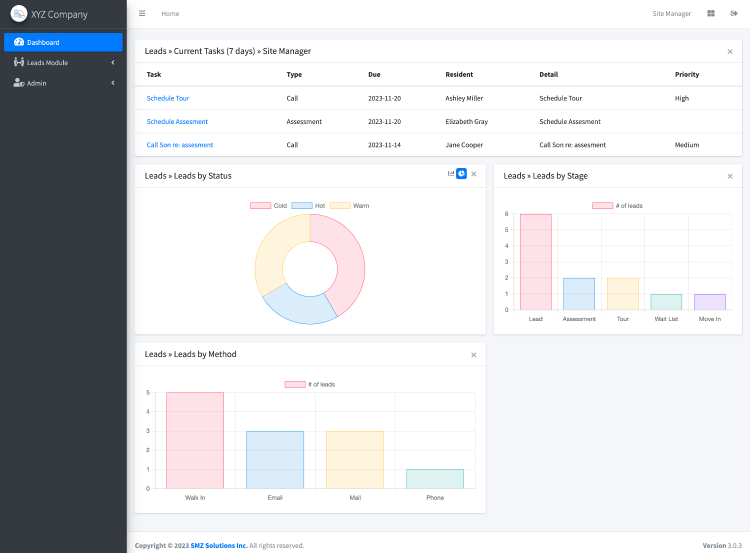Click the logout icon in top bar

coord(734,14)
